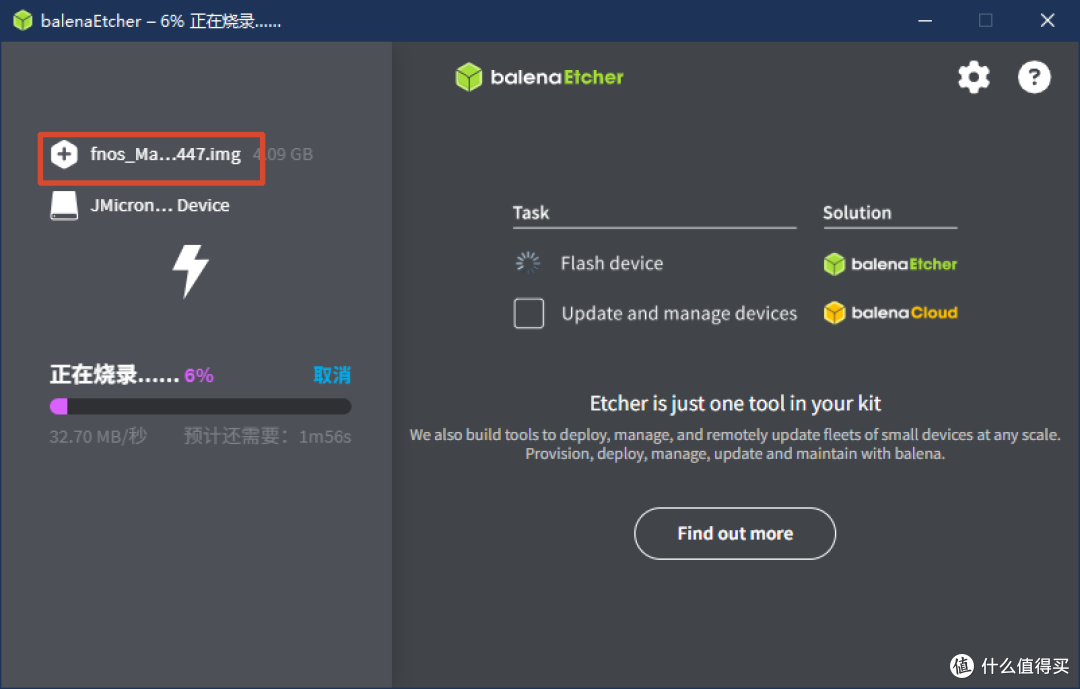Click the lightning bolt flash icon

coord(190,271)
